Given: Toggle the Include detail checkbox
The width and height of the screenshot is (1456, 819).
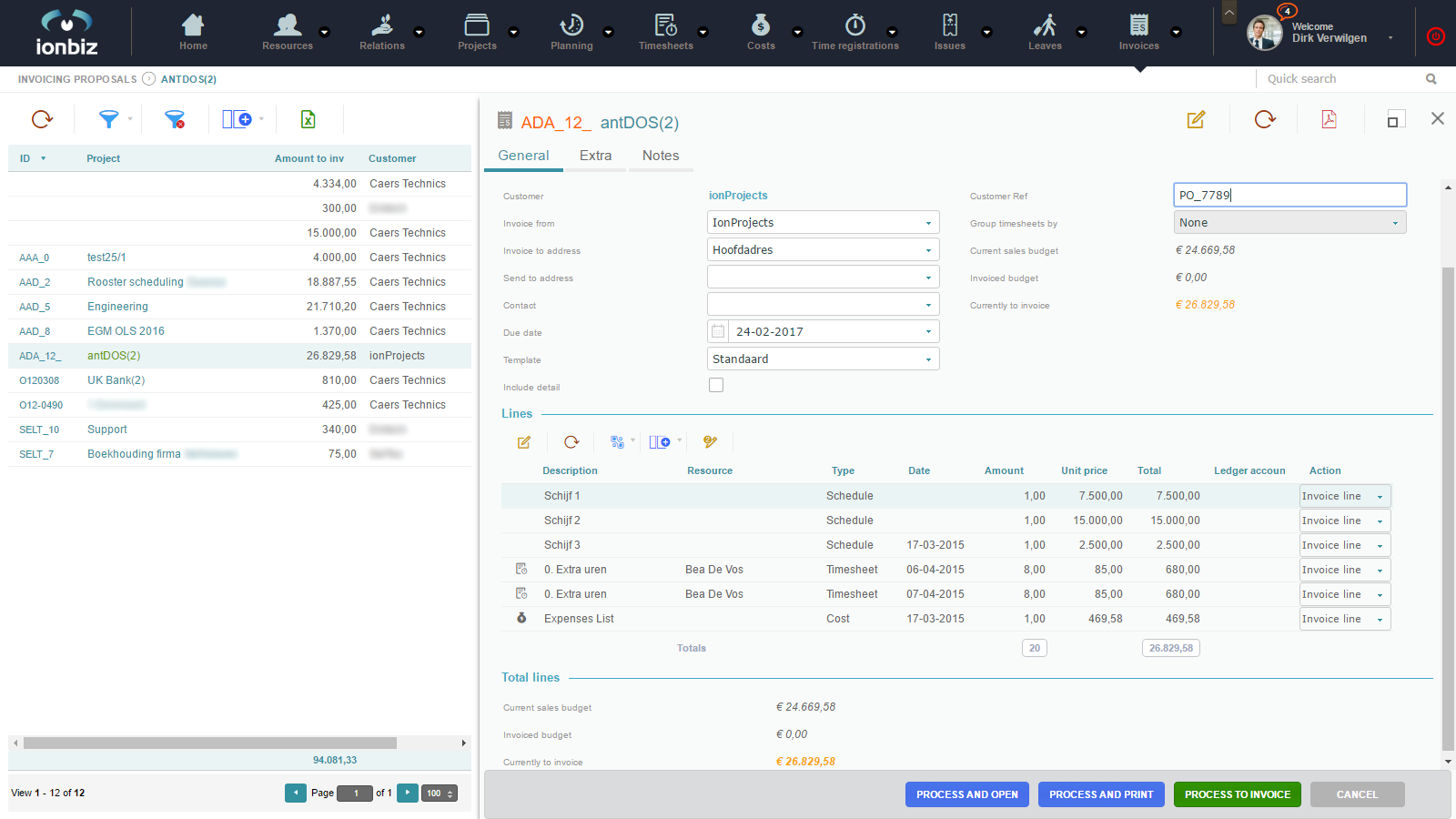Looking at the screenshot, I should point(716,385).
